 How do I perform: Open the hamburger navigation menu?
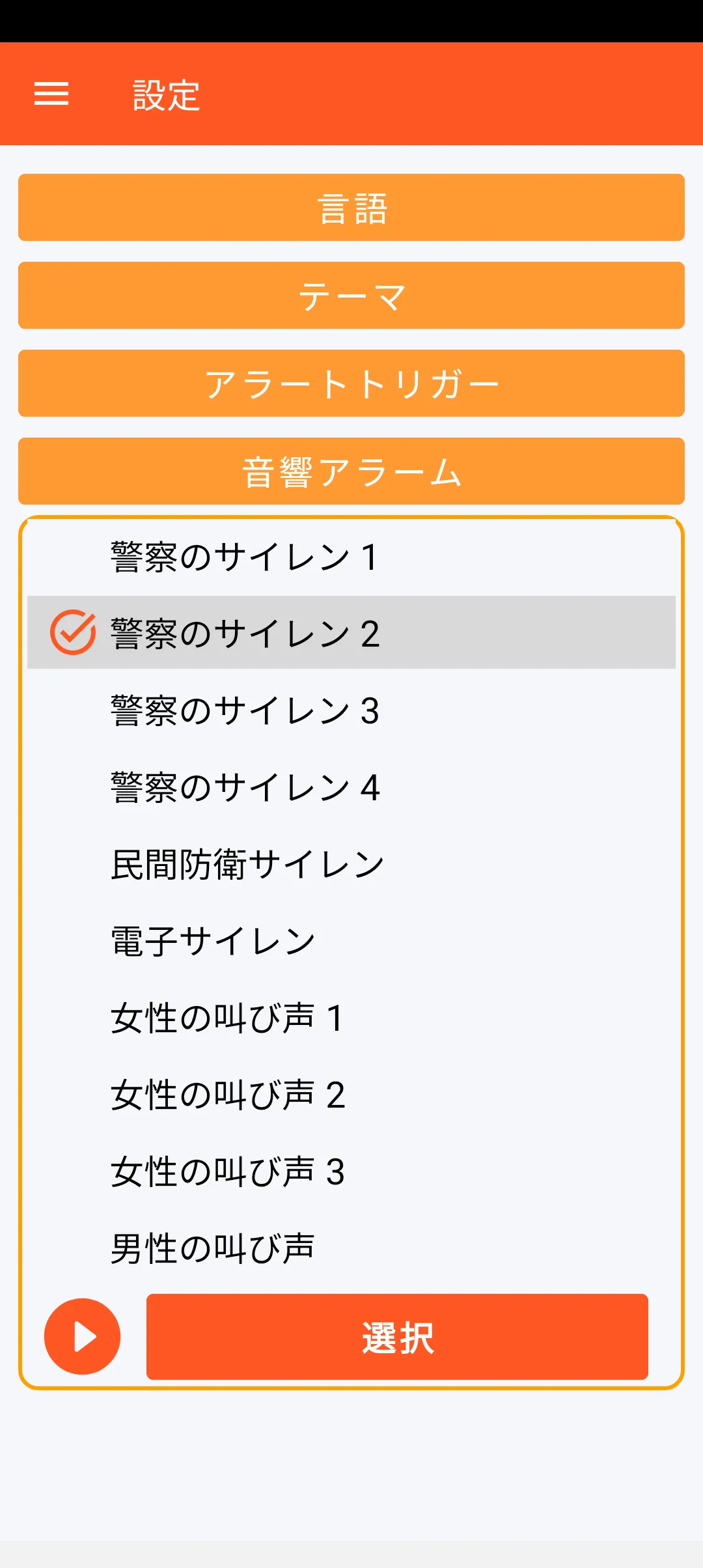tap(51, 94)
